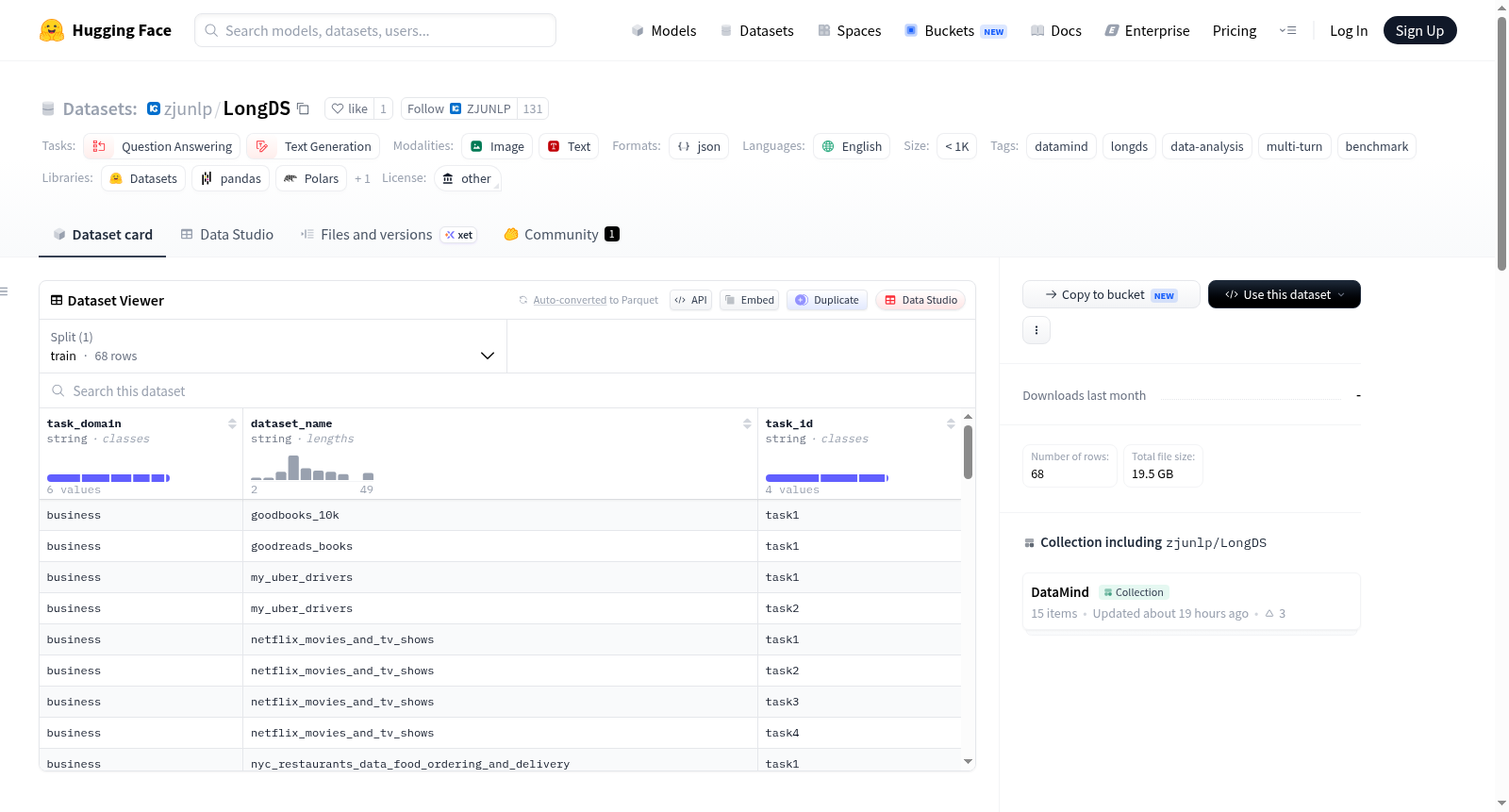
Task: Open the Docs page
Action: [x=1055, y=30]
